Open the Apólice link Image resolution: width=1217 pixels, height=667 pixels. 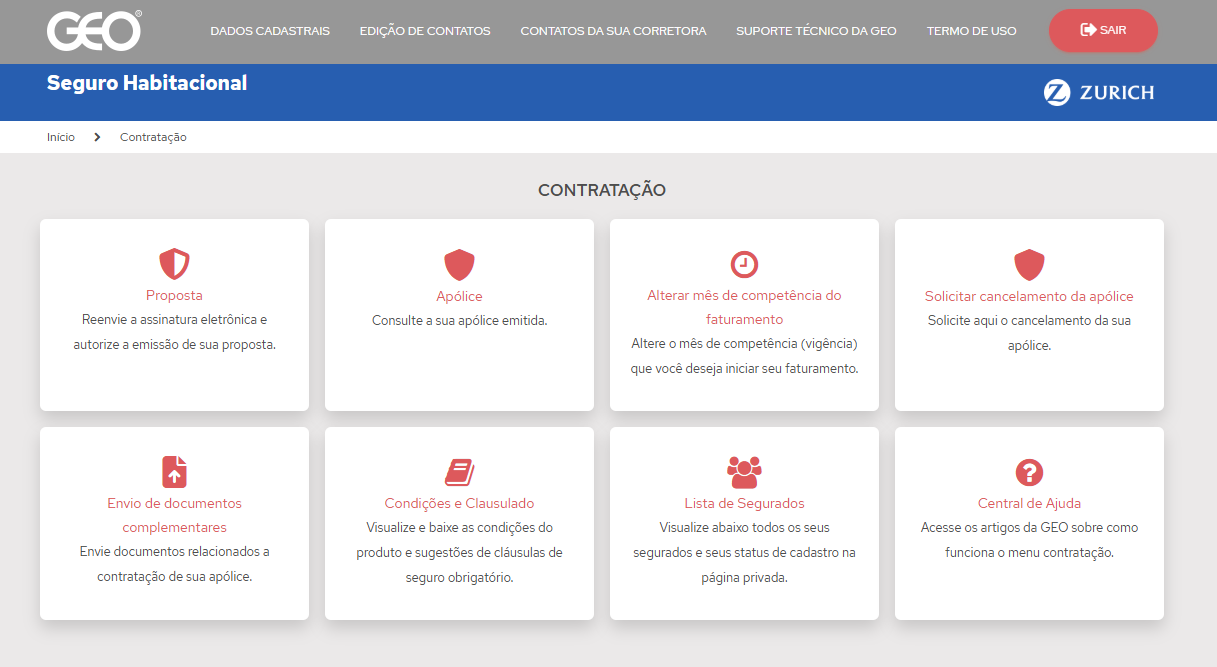[x=459, y=296]
